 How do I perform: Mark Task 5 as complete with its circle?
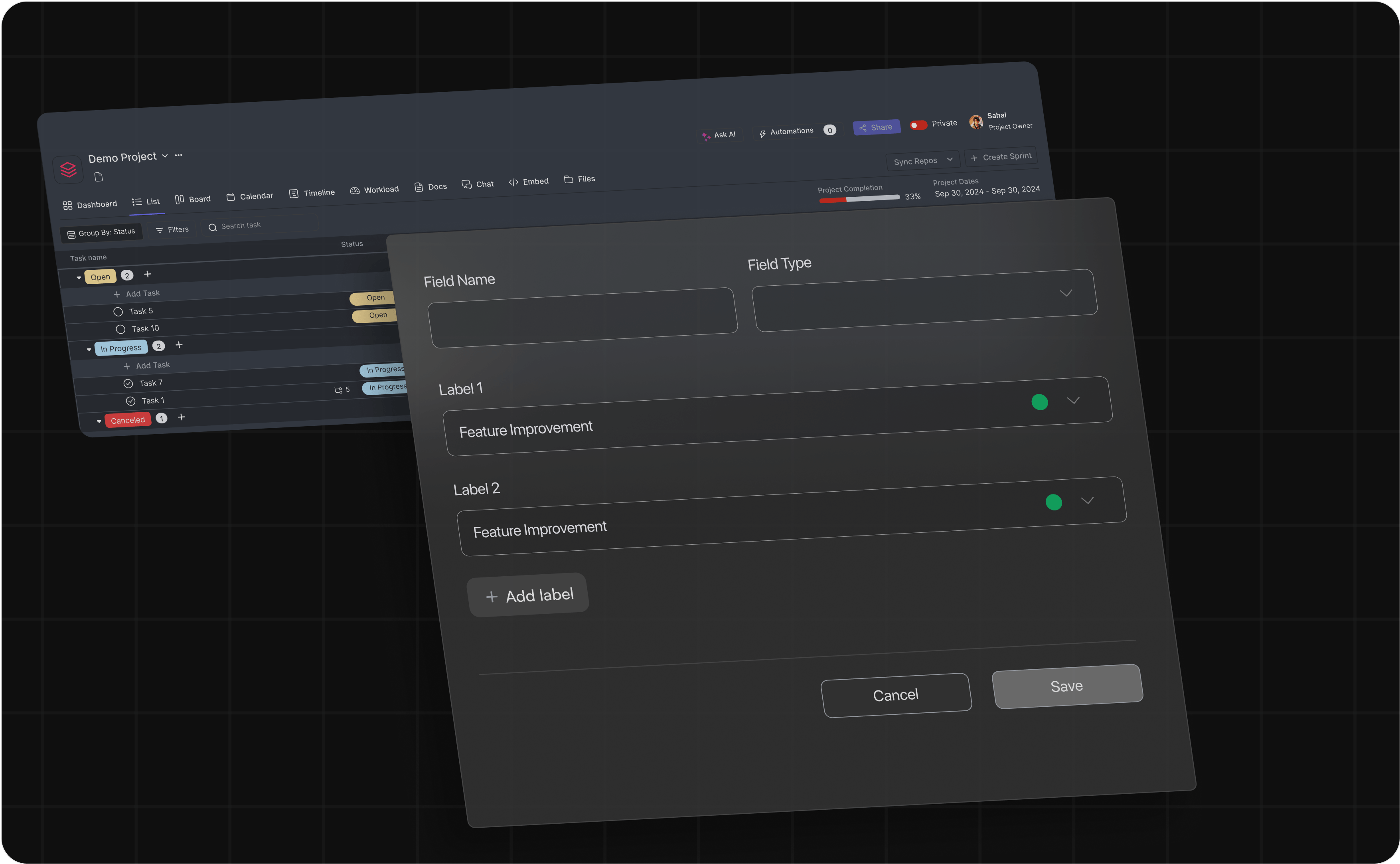tap(118, 312)
